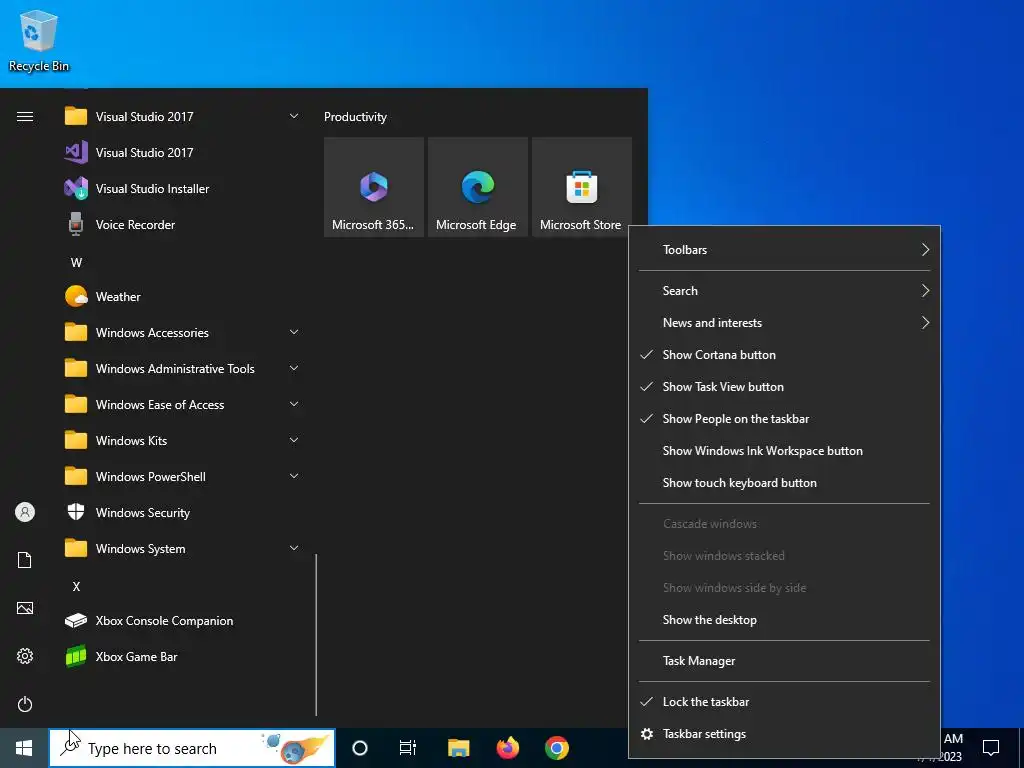Expand Windows PowerShell folder
The width and height of the screenshot is (1024, 768).
183,476
